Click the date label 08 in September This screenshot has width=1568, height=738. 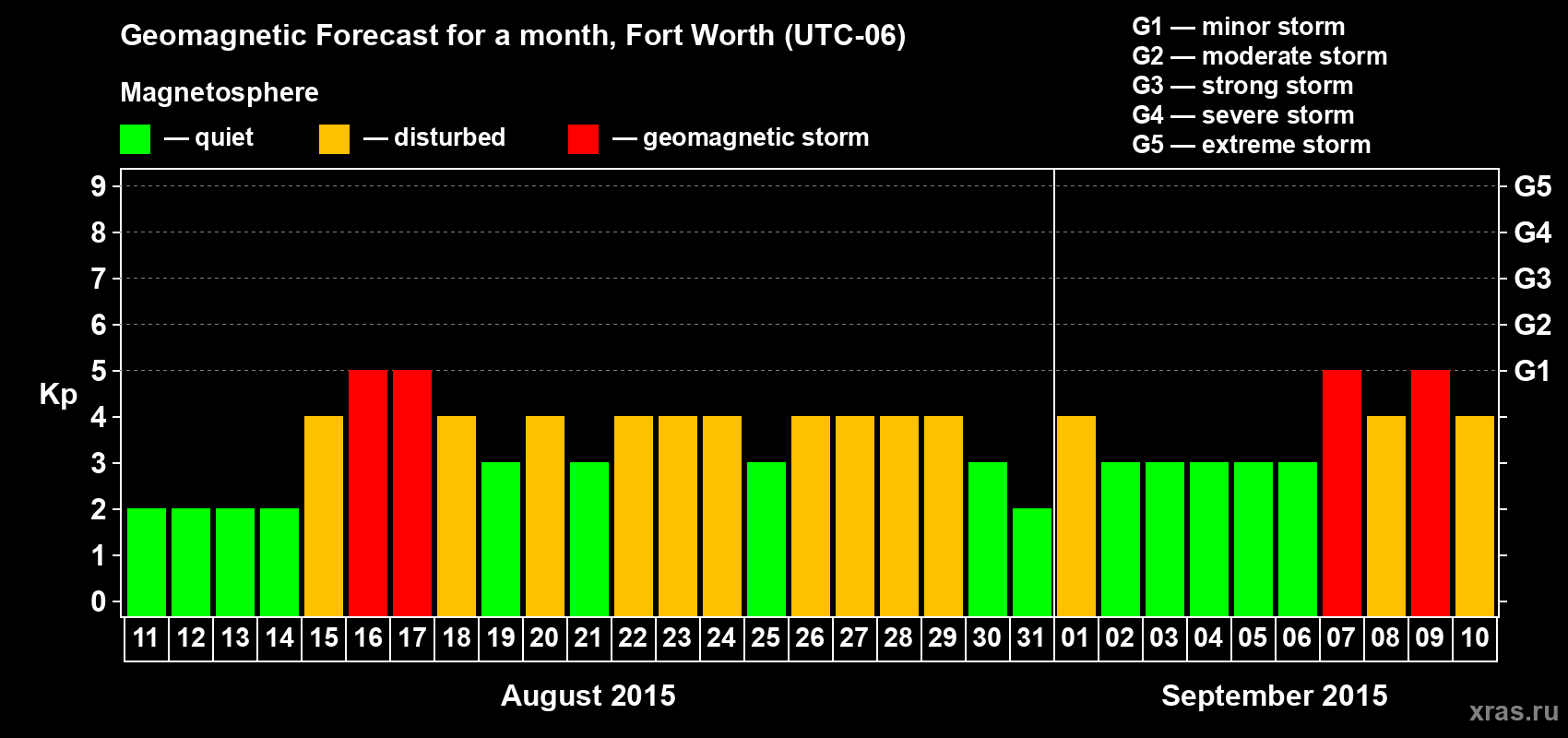click(x=1385, y=637)
